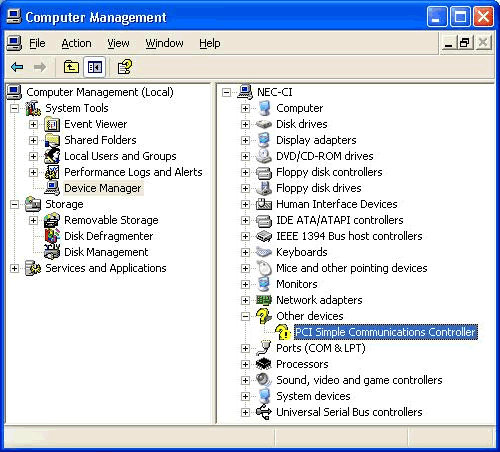The image size is (500, 452).
Task: Toggle the Show/Hide Console Tree button
Action: click(95, 67)
